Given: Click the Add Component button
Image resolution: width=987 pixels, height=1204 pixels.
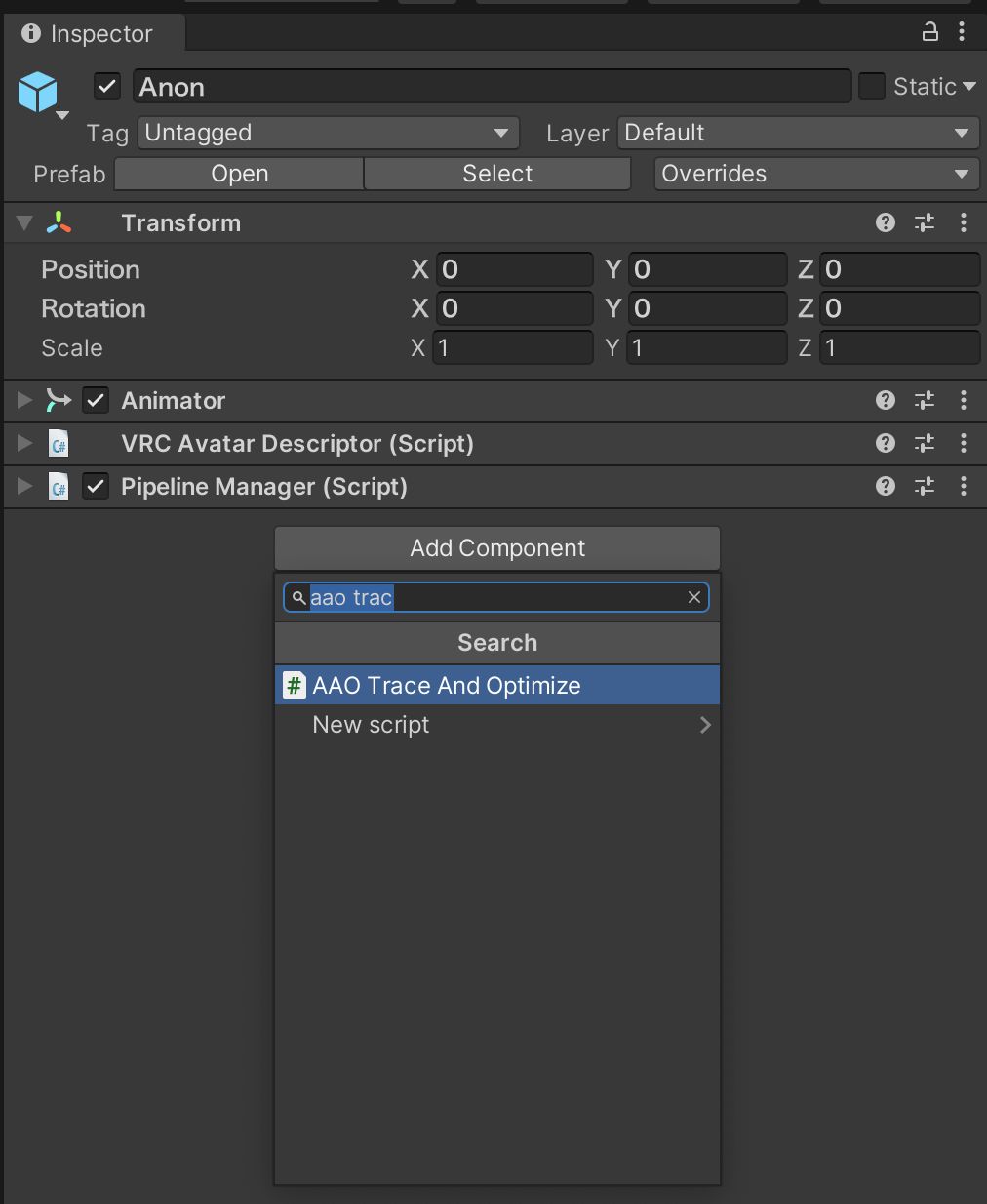Looking at the screenshot, I should (x=497, y=548).
